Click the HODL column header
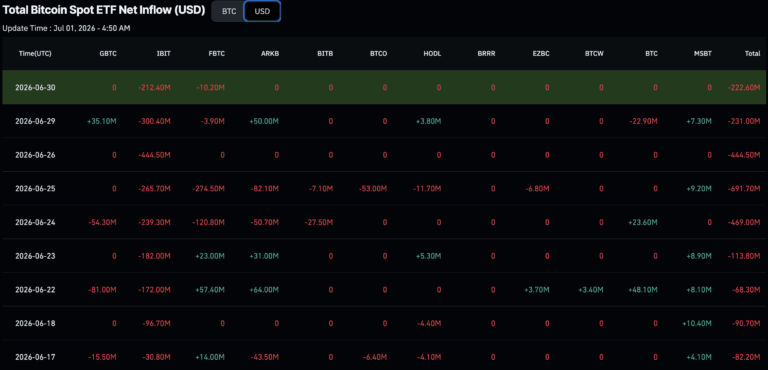The image size is (768, 370). (432, 54)
